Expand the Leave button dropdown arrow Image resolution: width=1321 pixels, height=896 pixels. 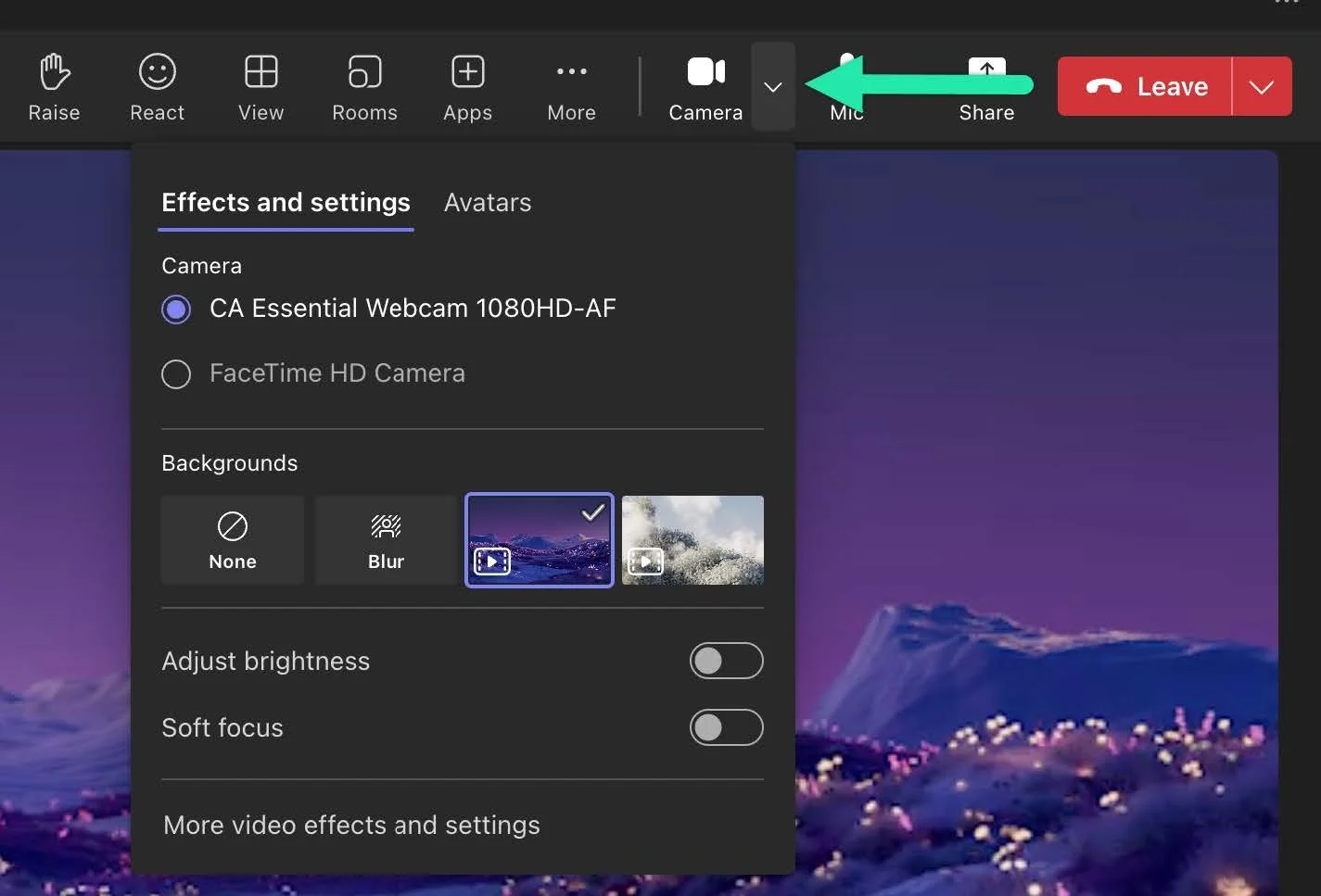click(1262, 86)
